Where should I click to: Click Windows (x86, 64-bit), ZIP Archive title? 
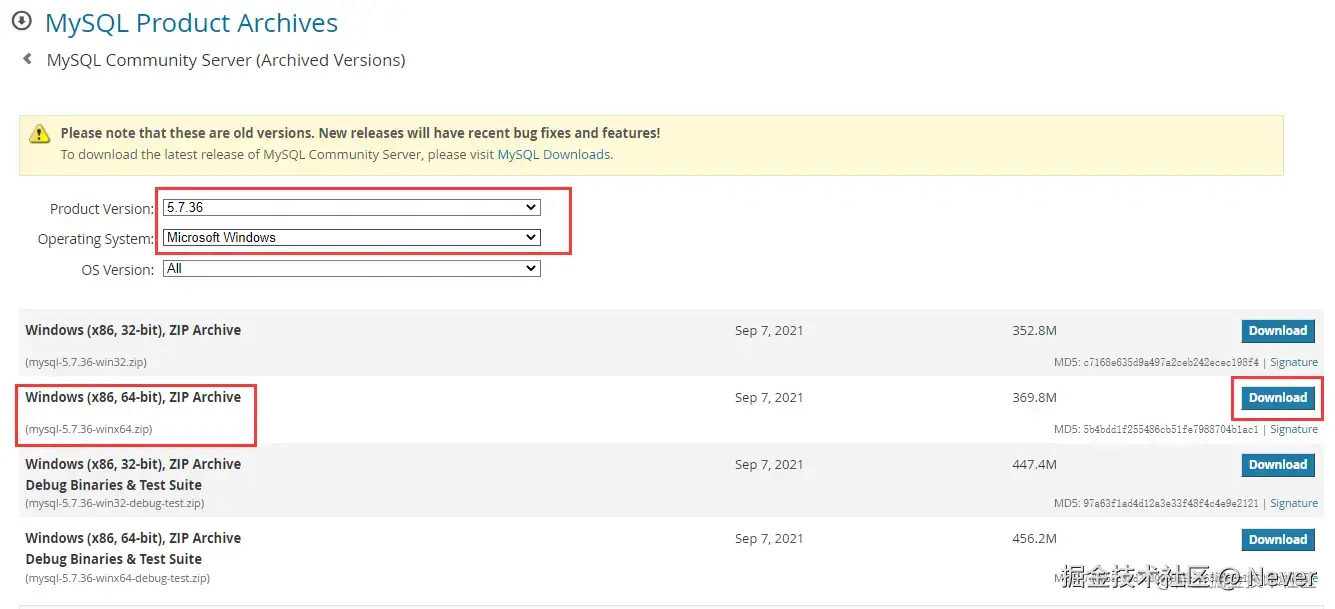133,397
